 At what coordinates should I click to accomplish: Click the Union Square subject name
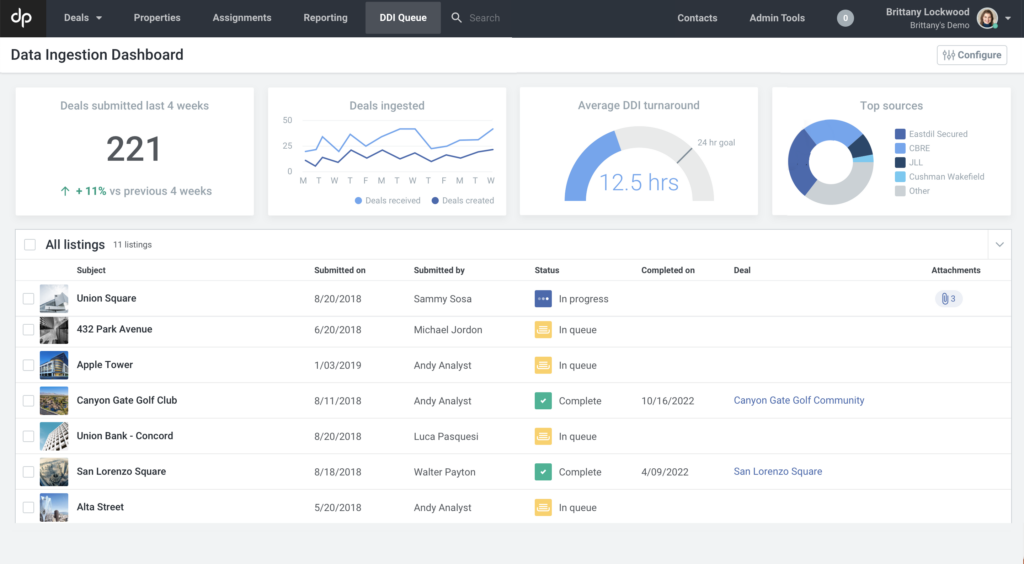click(106, 298)
